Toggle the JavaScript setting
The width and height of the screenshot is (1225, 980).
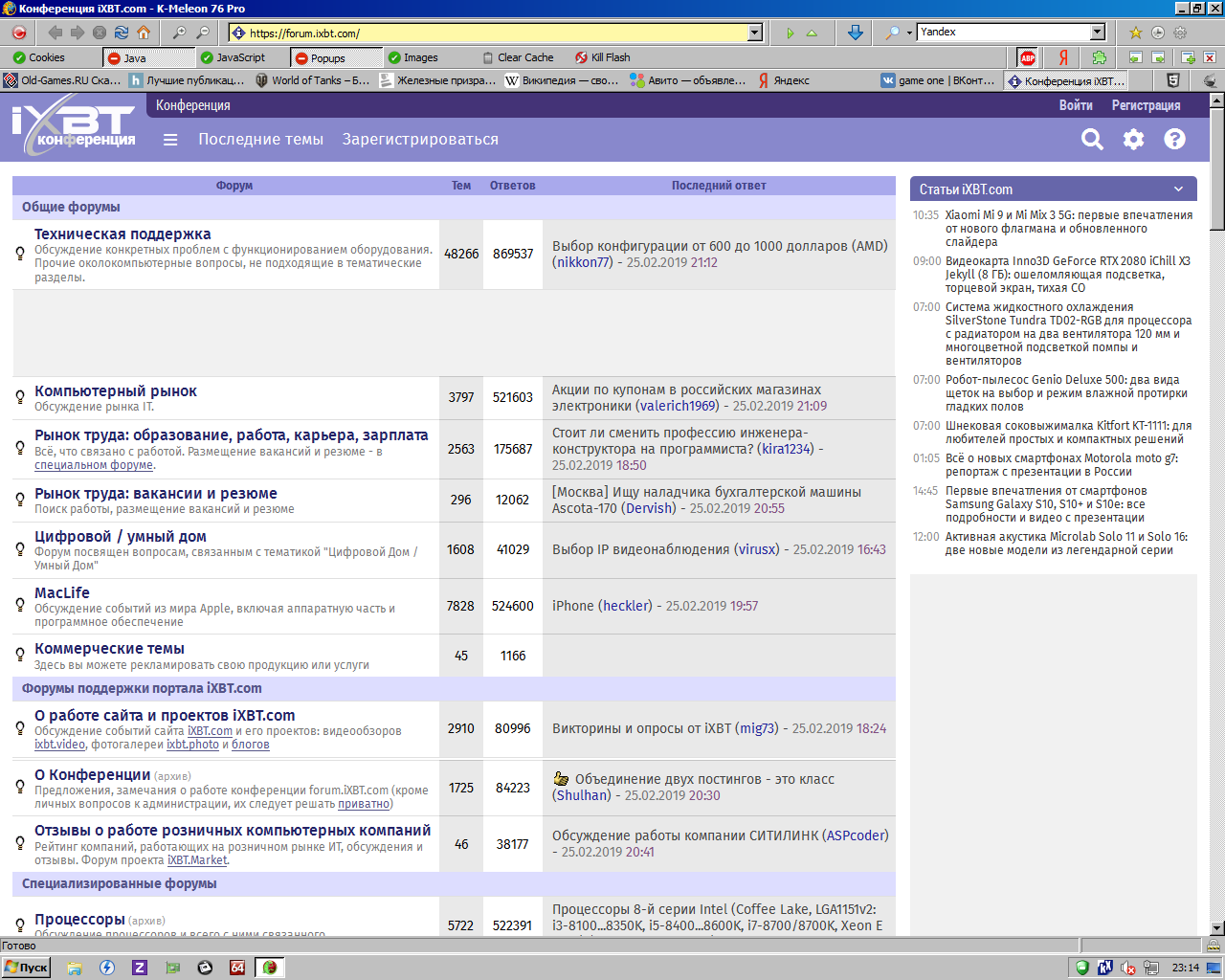[x=233, y=57]
